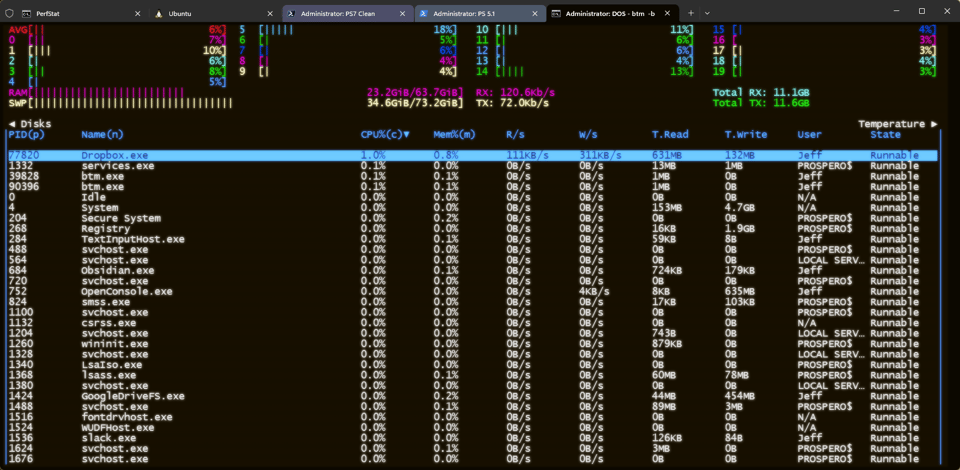Sort by the PID column header
Image resolution: width=960 pixels, height=470 pixels.
(x=26, y=134)
